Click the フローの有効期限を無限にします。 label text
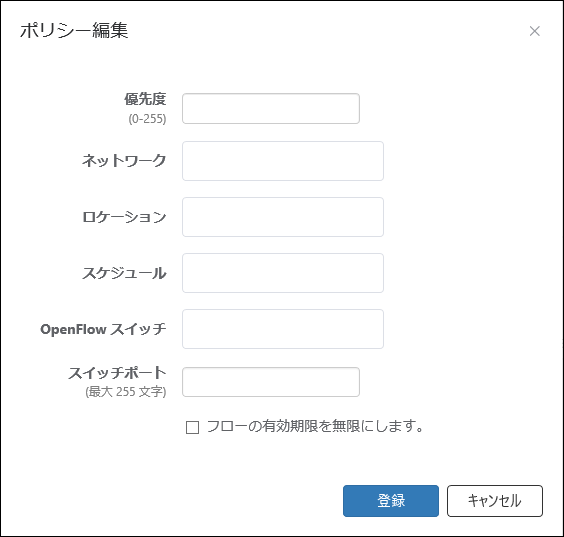 click(x=315, y=427)
